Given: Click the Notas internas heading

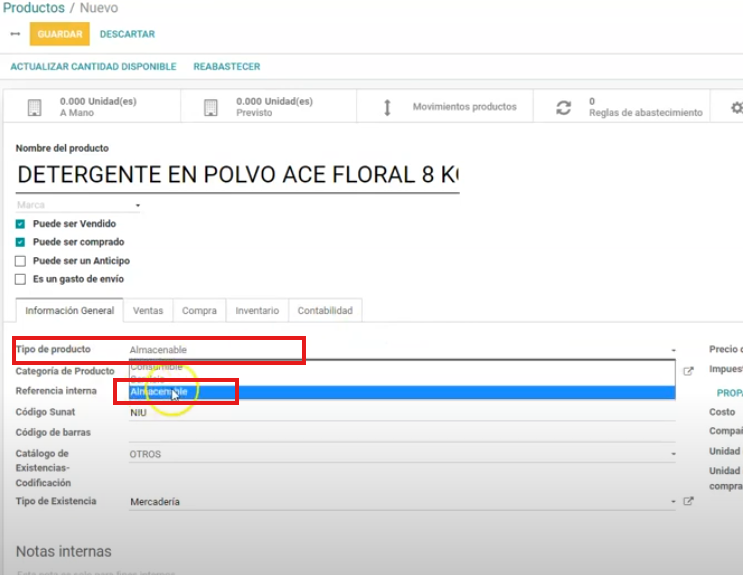Looking at the screenshot, I should point(63,552).
